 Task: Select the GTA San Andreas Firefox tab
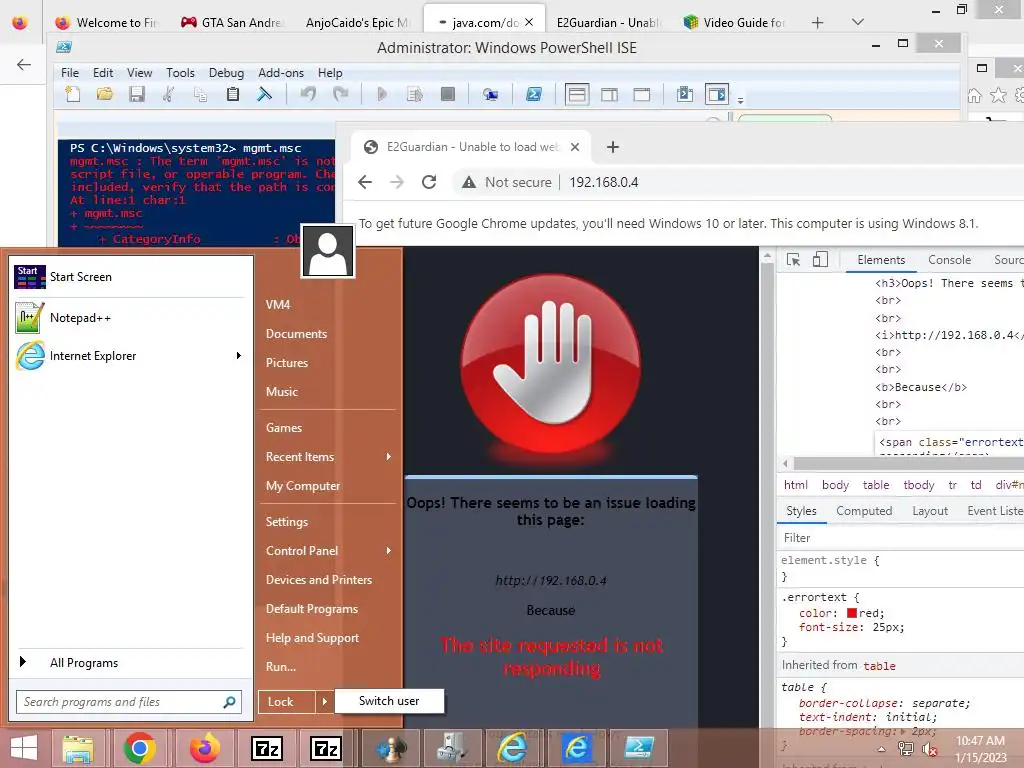pos(232,22)
